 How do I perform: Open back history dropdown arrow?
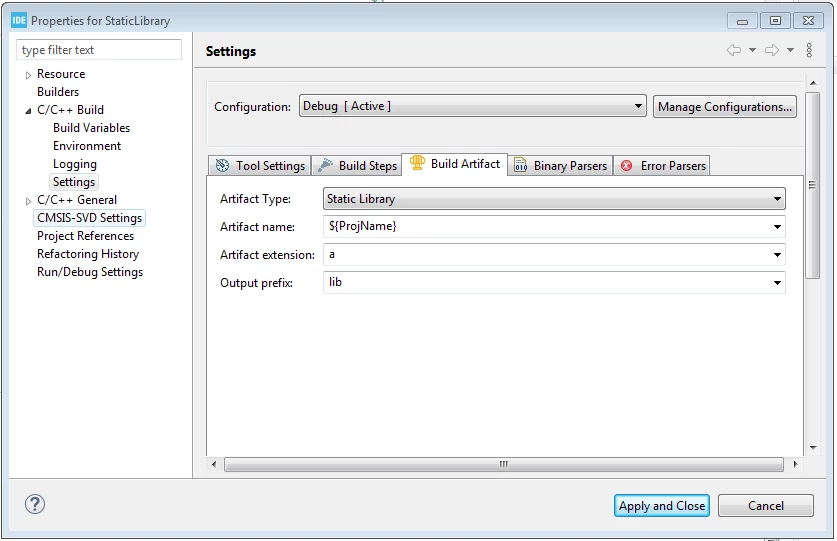(x=752, y=50)
